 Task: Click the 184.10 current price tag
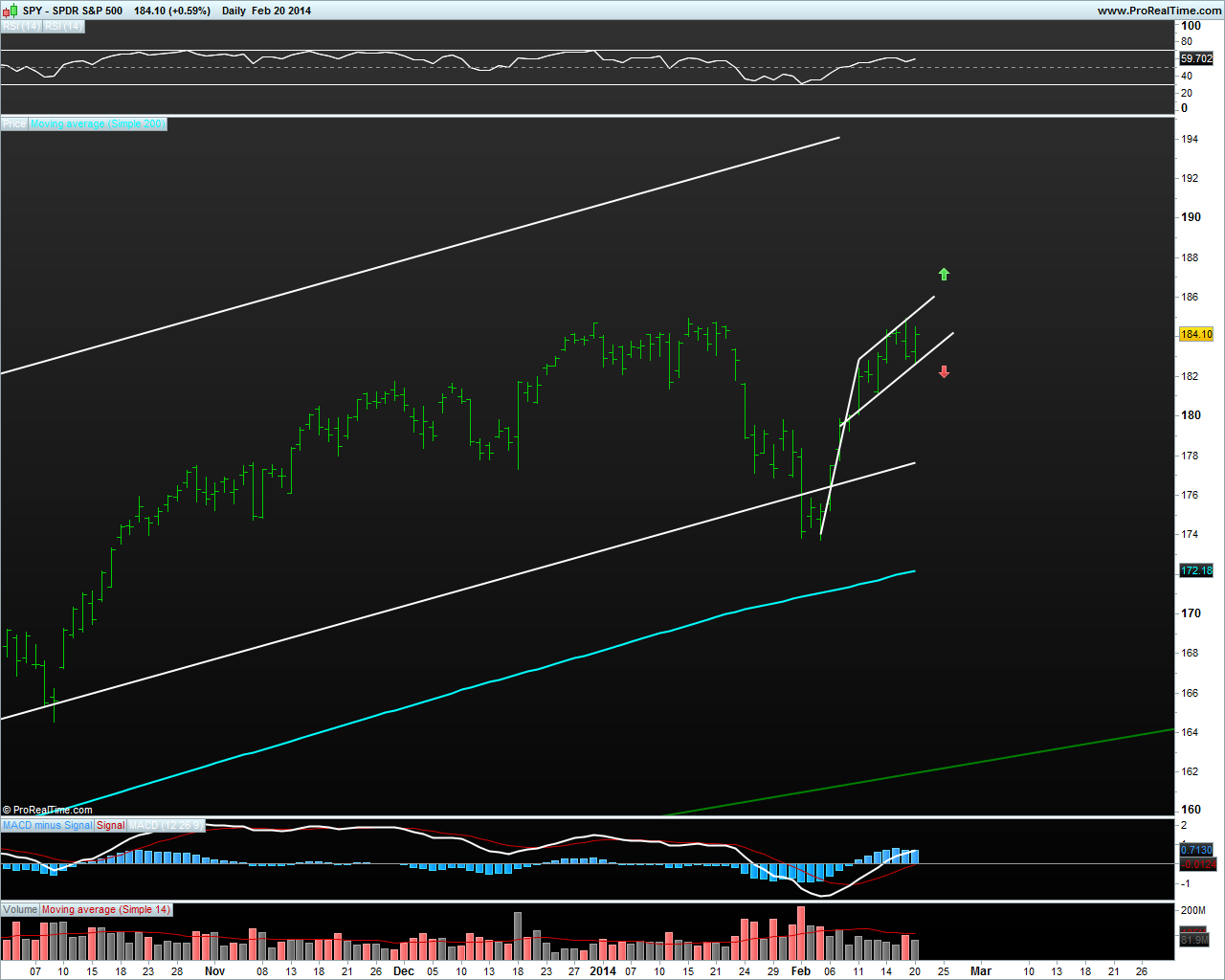pos(1196,334)
